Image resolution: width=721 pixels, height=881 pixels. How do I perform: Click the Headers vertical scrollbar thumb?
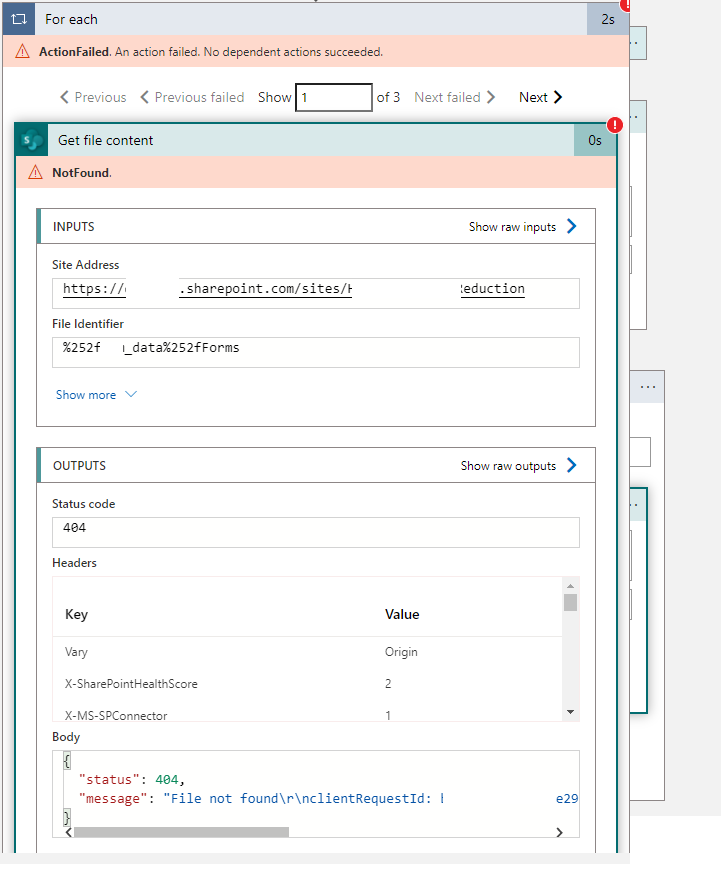pos(570,602)
